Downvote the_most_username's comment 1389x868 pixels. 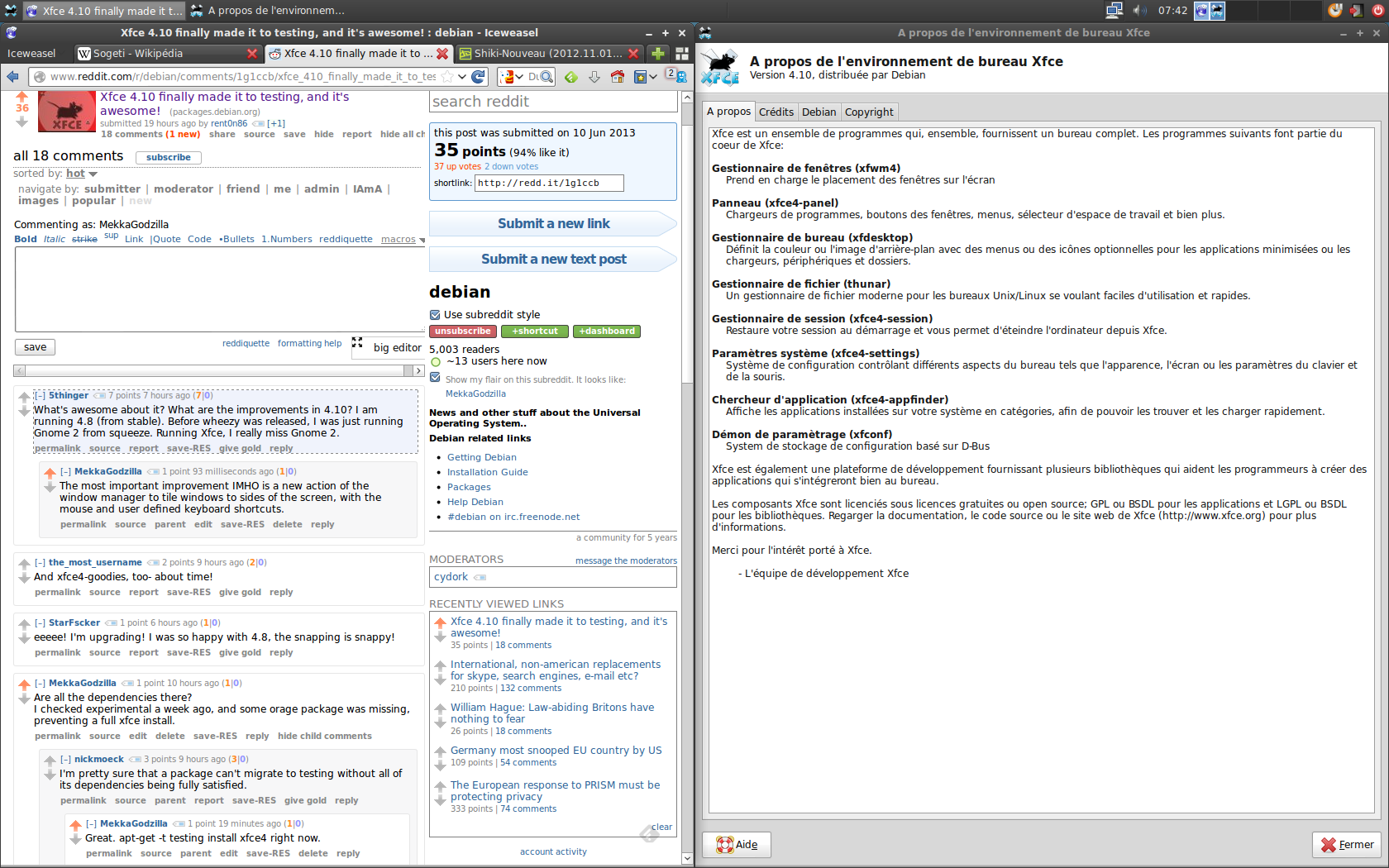[25, 577]
